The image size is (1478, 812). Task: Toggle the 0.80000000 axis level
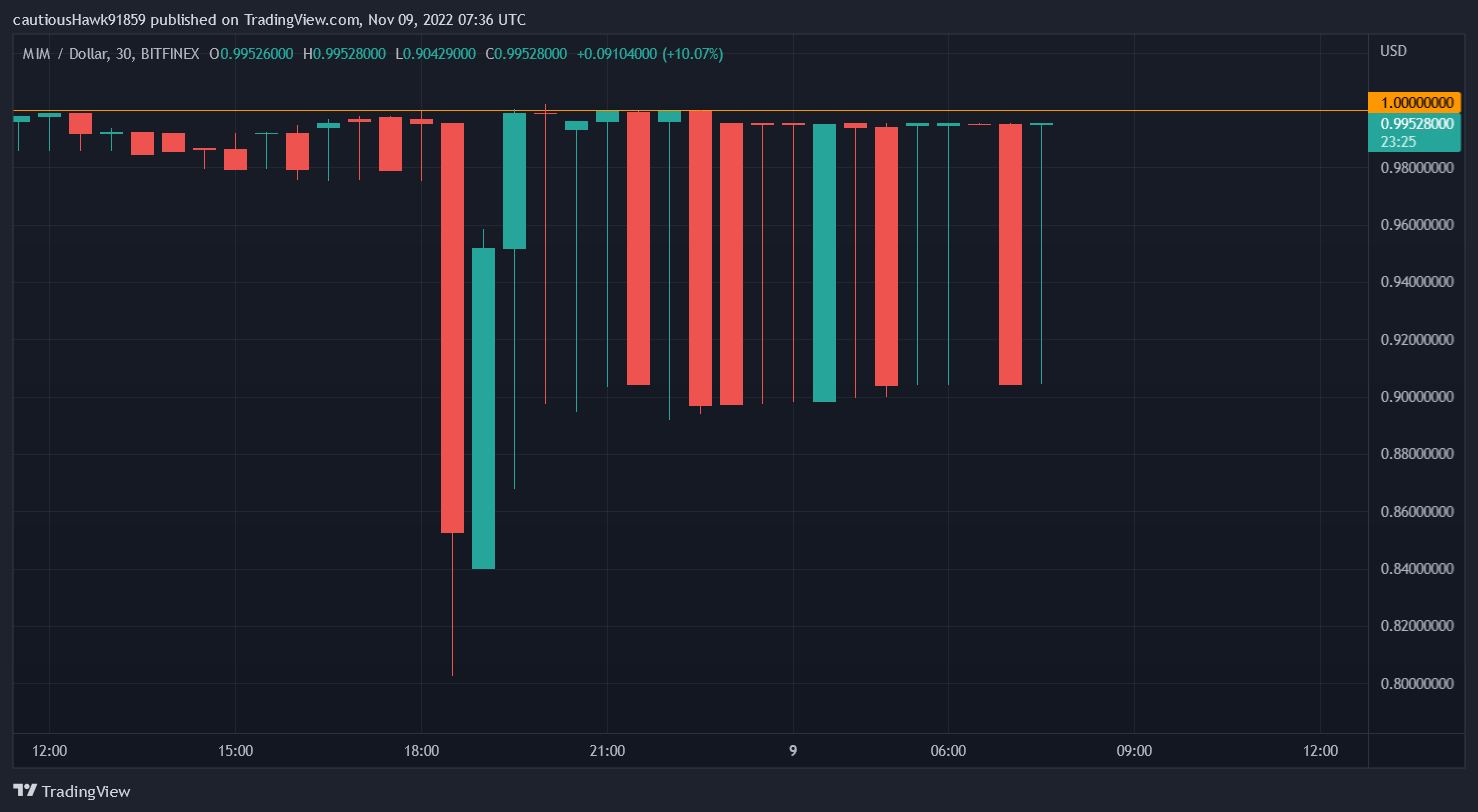[x=1416, y=684]
